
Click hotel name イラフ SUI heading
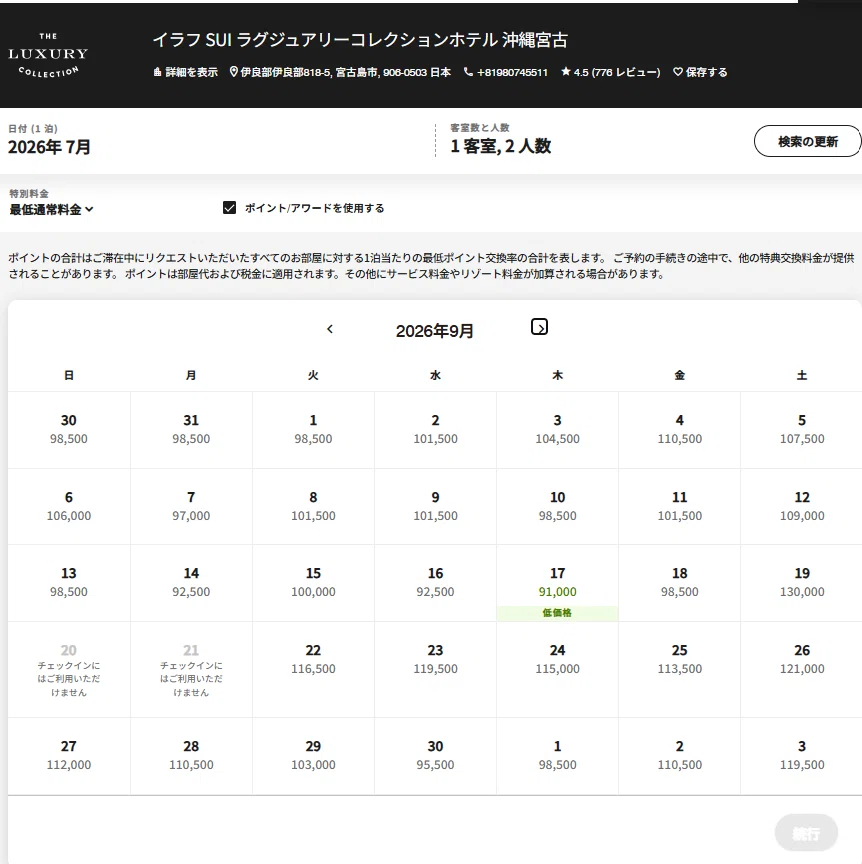360,40
